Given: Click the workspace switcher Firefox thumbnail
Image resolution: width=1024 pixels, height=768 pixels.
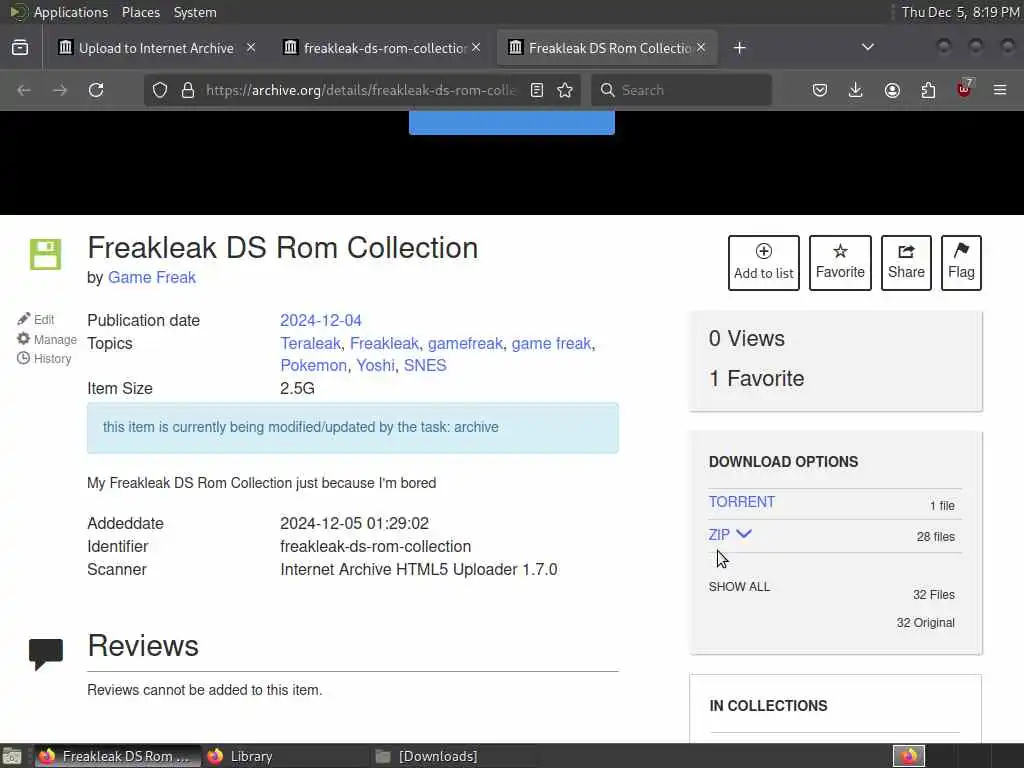Looking at the screenshot, I should pos(909,756).
